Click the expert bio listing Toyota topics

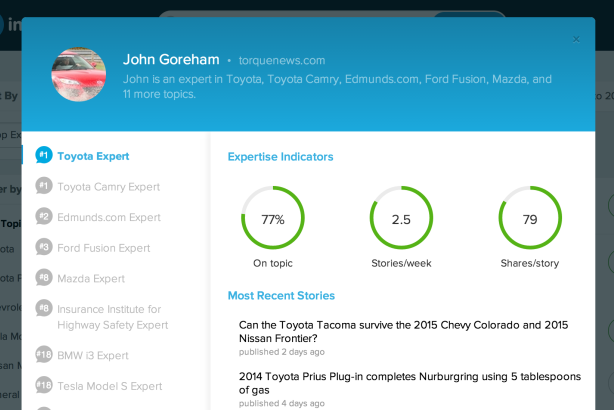337,87
